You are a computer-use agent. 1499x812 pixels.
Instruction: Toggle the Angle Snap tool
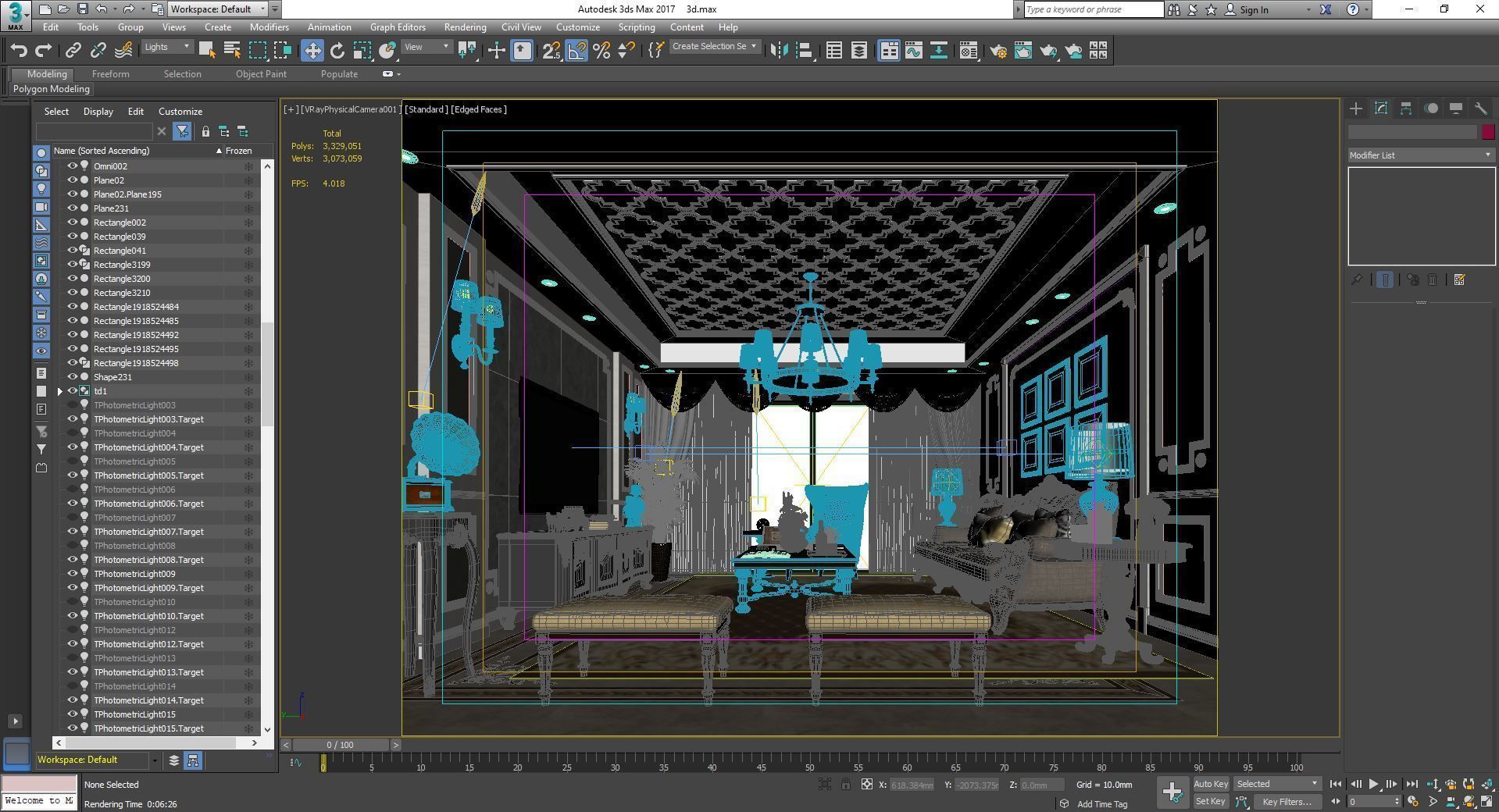tap(576, 51)
